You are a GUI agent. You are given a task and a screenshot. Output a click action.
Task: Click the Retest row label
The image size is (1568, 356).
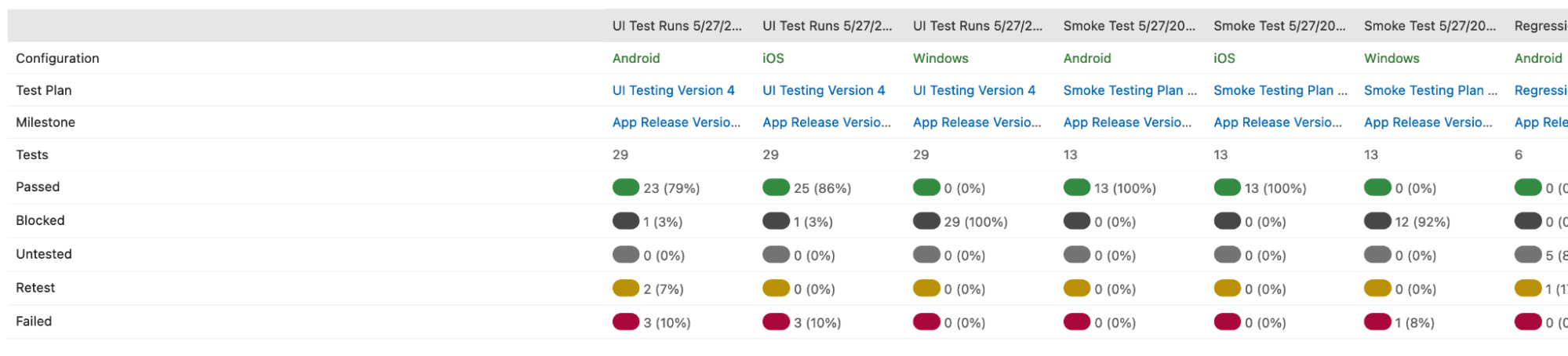35,288
